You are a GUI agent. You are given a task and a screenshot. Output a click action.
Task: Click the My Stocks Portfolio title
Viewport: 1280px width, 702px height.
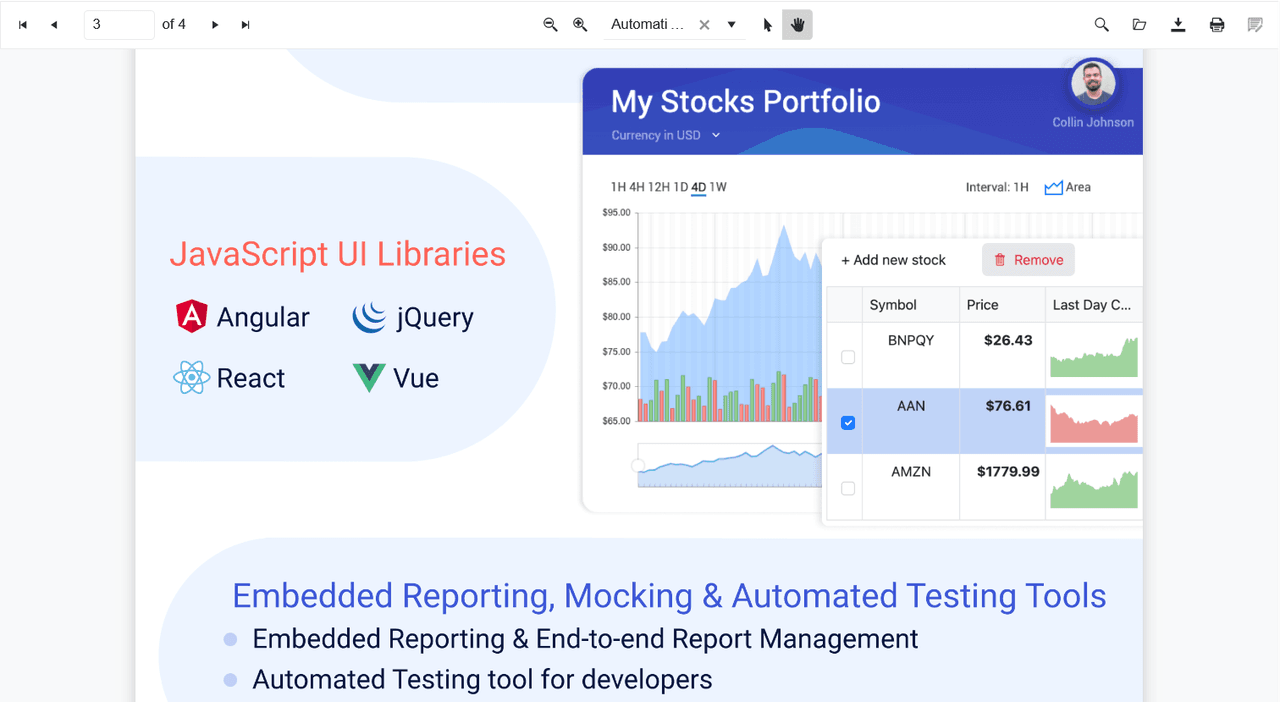[x=746, y=101]
